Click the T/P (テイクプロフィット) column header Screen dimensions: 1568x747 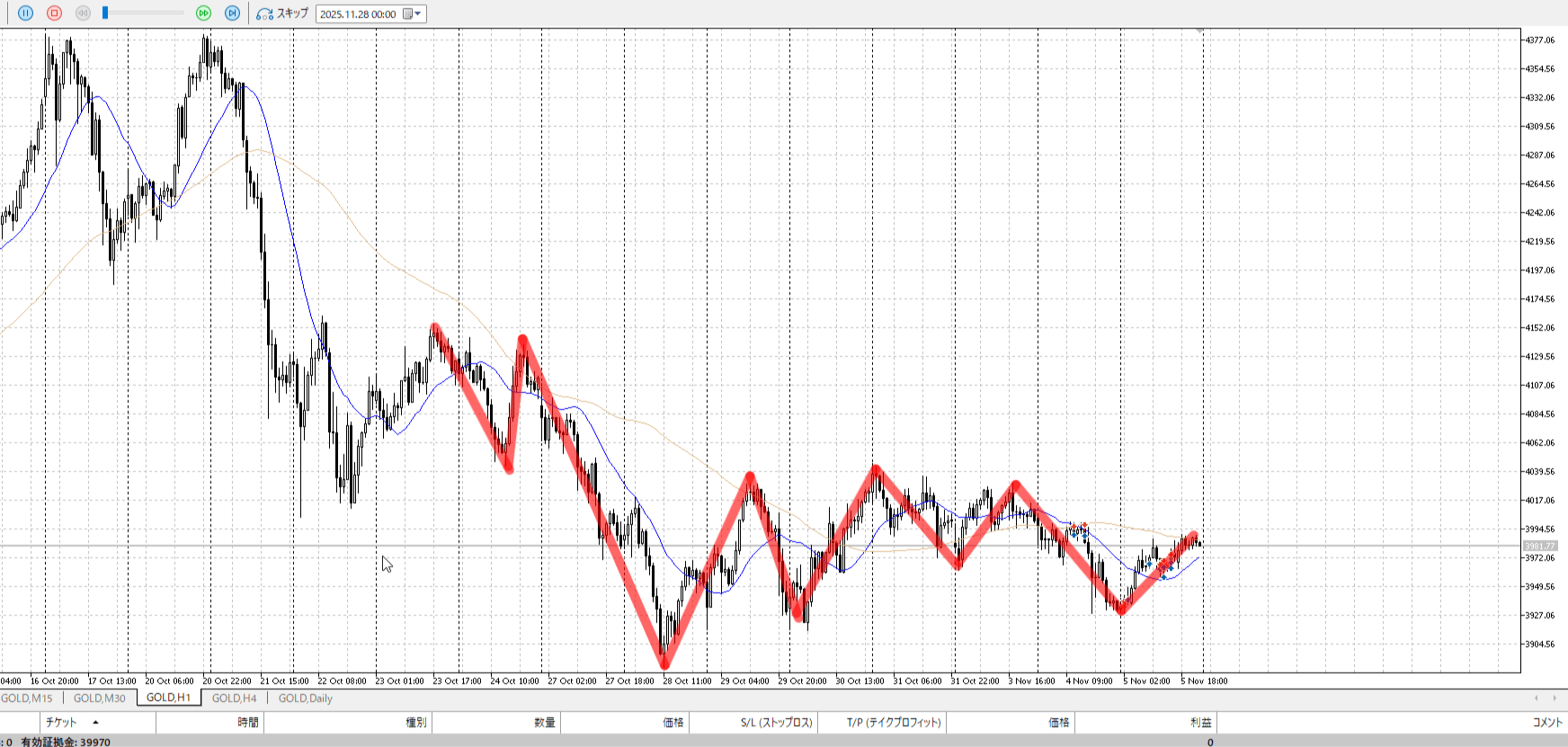click(893, 723)
